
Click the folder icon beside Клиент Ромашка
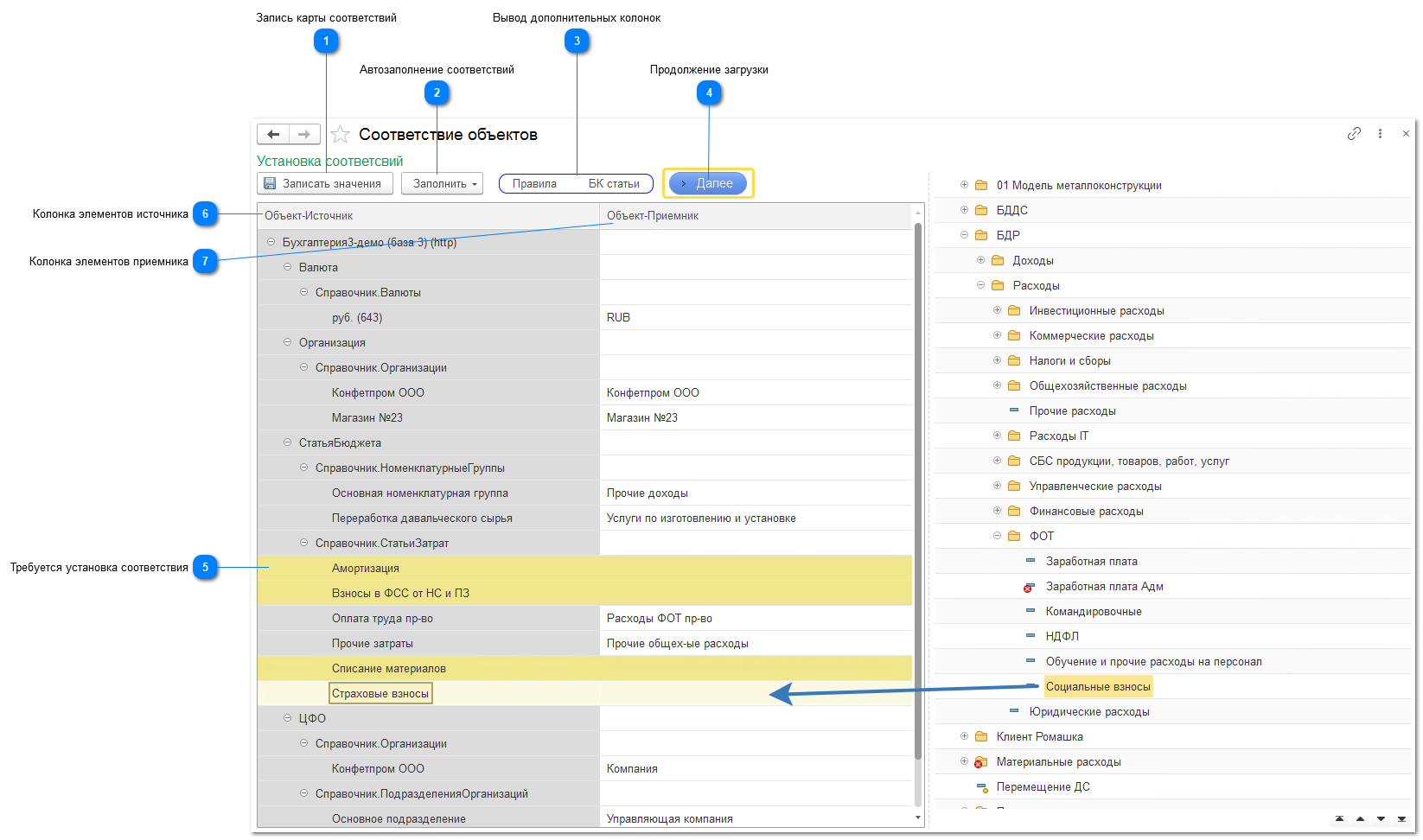pyautogui.click(x=981, y=736)
